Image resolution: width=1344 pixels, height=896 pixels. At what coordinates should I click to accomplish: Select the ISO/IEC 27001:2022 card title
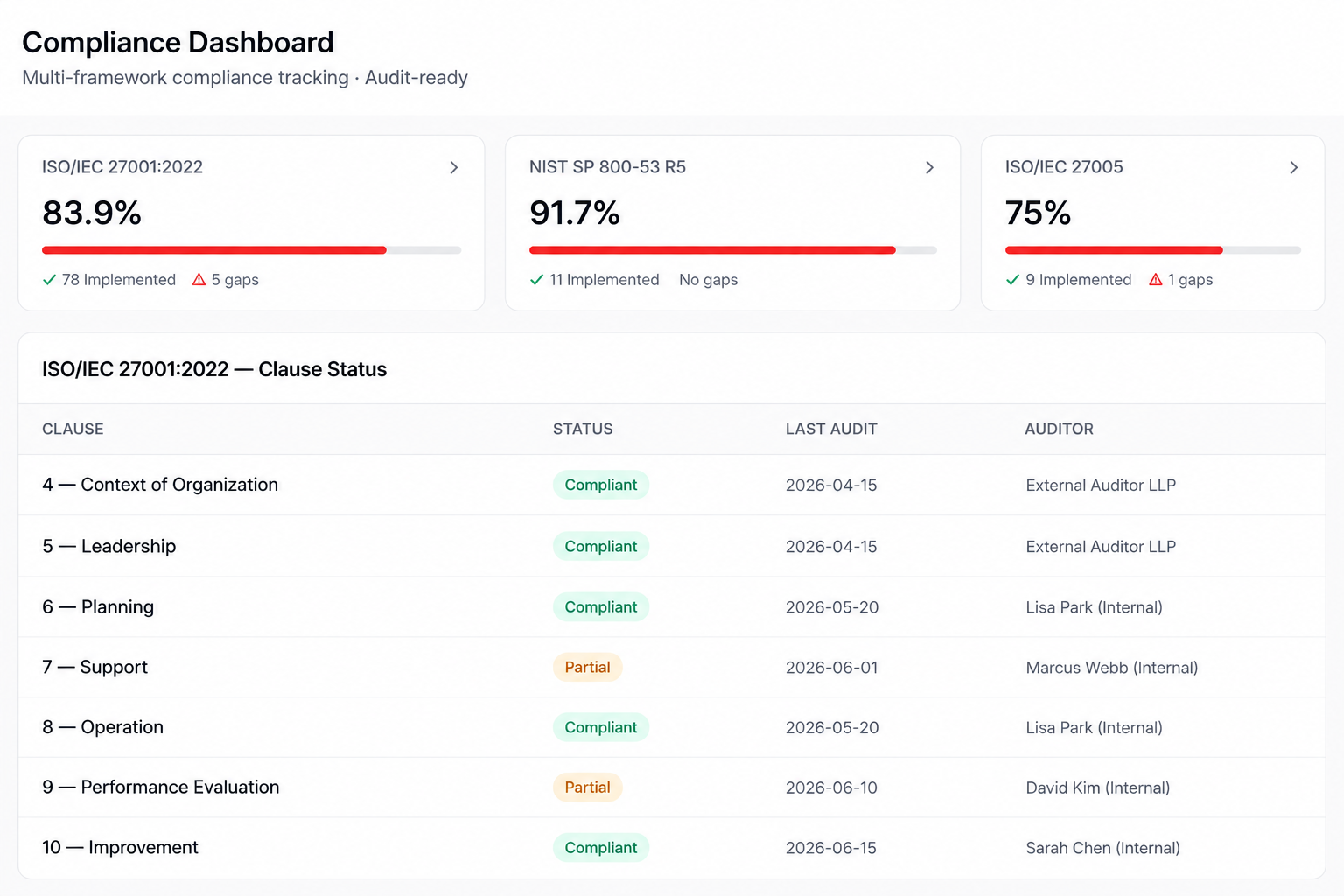click(x=122, y=167)
